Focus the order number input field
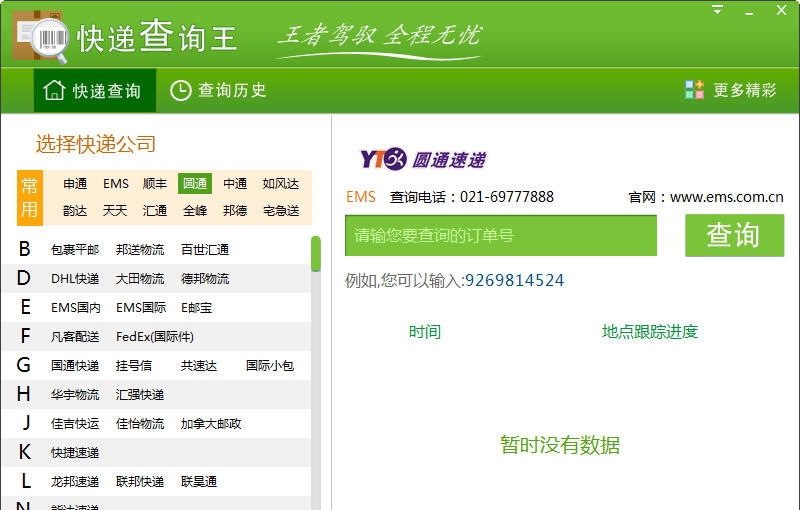 [501, 236]
